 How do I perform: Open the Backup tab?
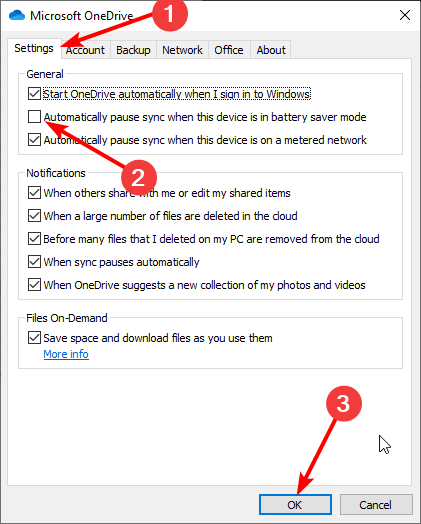(133, 50)
